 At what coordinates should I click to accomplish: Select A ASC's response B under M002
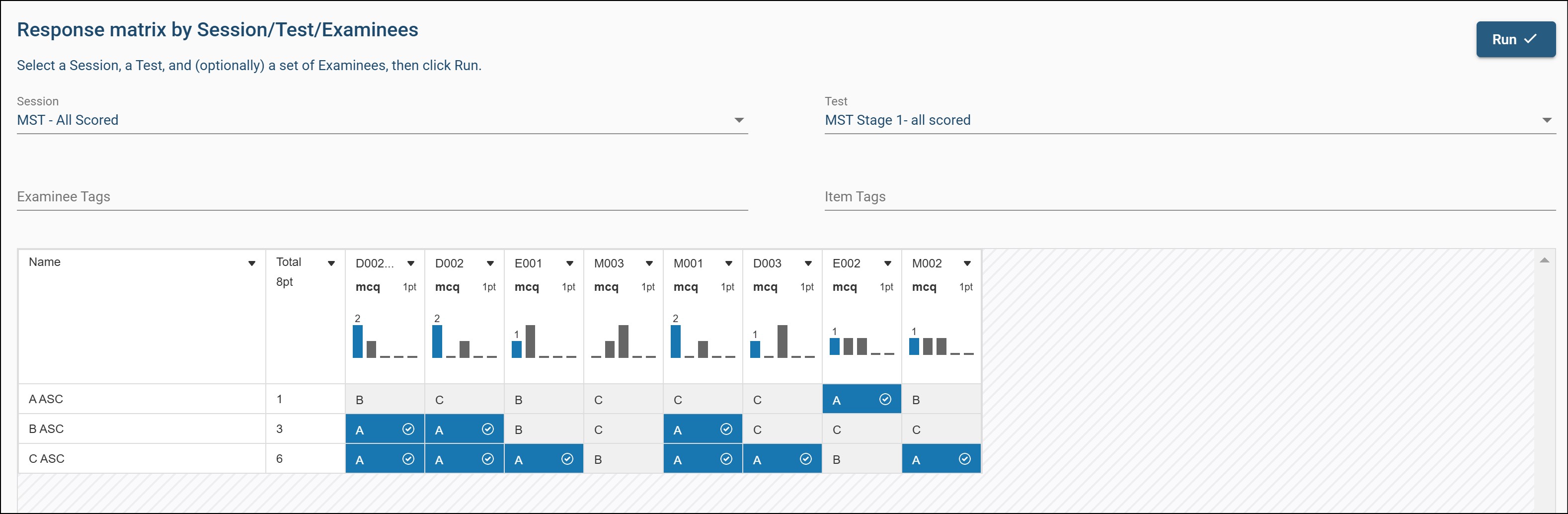(916, 400)
